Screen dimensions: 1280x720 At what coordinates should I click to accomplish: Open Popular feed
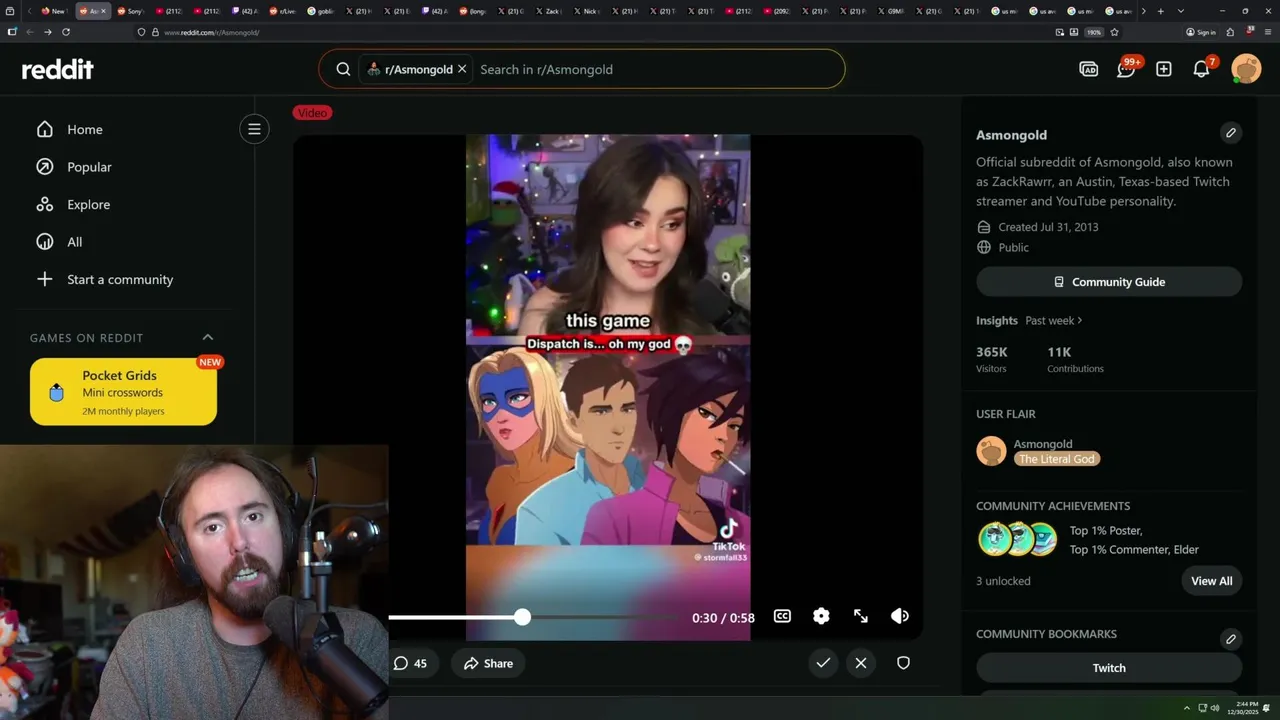coord(89,167)
